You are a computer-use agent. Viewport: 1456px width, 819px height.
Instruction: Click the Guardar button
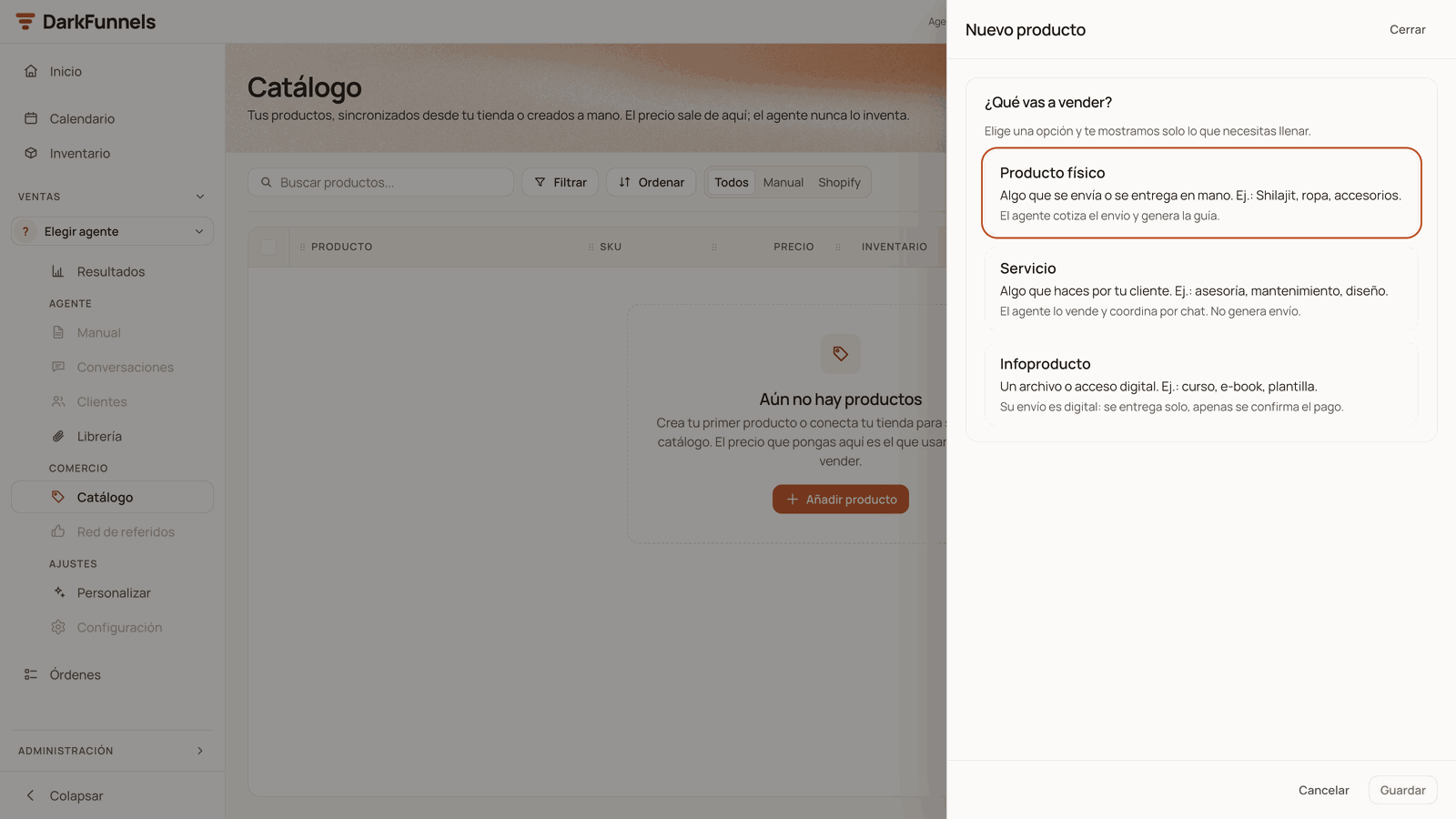[x=1402, y=790]
